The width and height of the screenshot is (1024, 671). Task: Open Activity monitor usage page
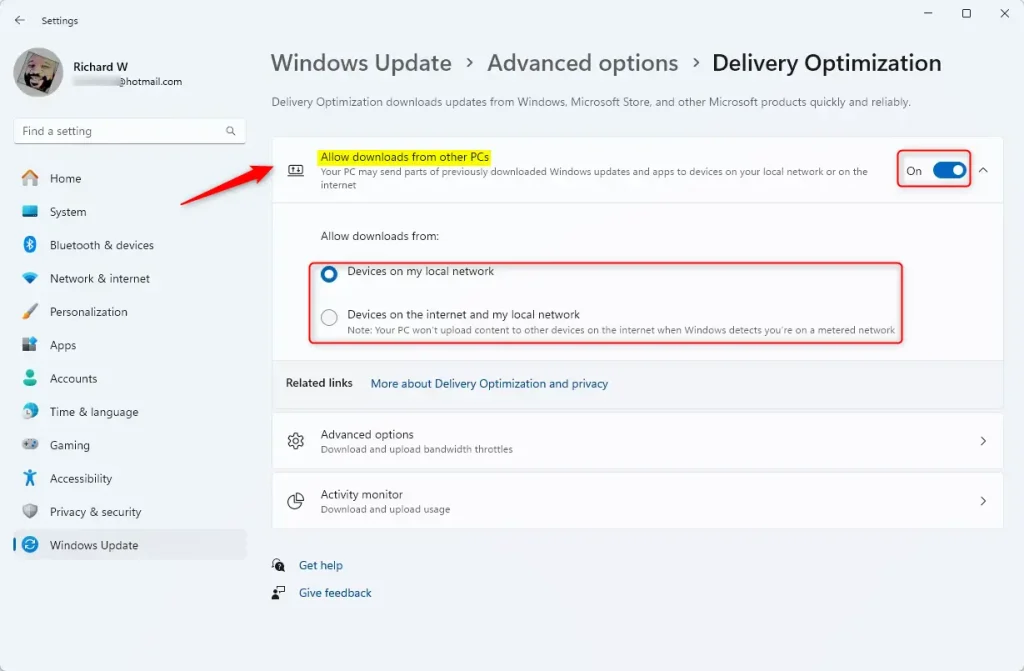[x=637, y=501]
